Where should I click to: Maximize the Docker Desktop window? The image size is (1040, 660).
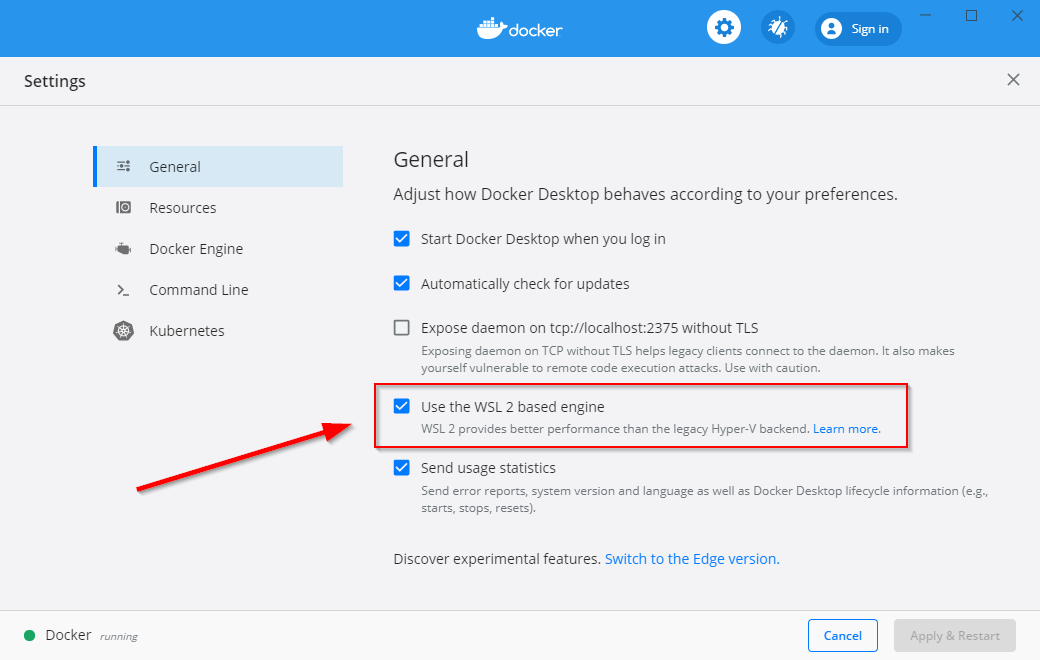coord(971,15)
